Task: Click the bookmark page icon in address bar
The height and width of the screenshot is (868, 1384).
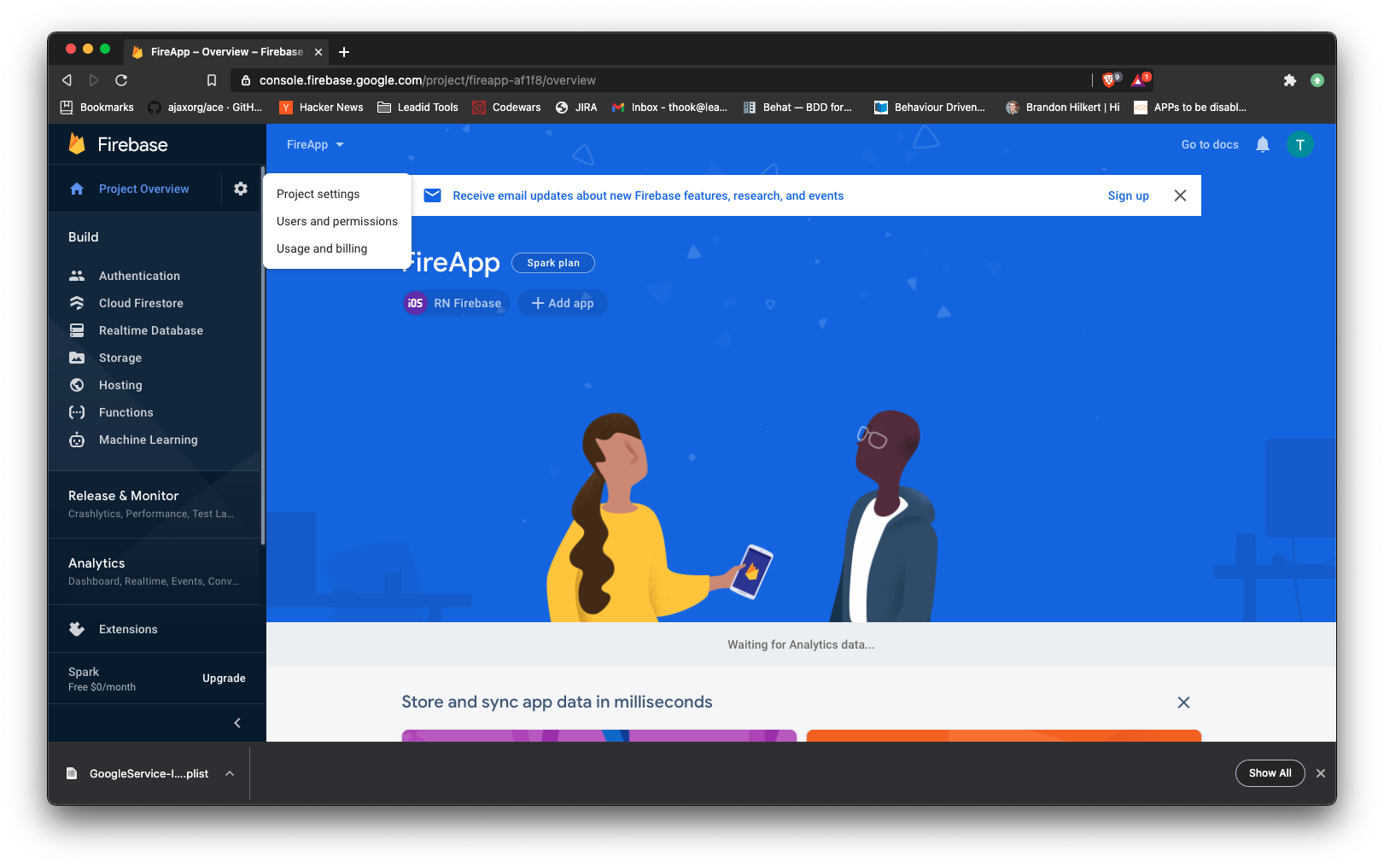Action: click(x=212, y=80)
